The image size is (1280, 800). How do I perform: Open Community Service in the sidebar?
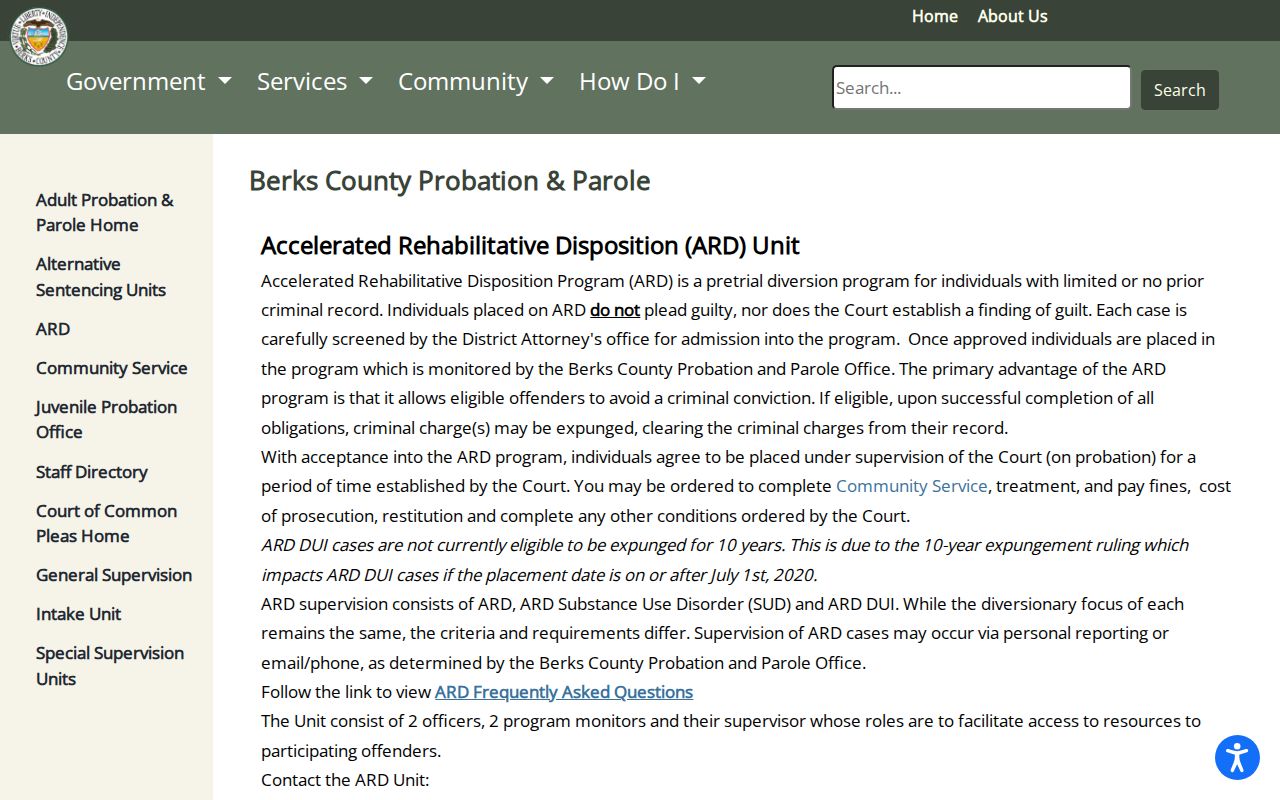[x=112, y=368]
